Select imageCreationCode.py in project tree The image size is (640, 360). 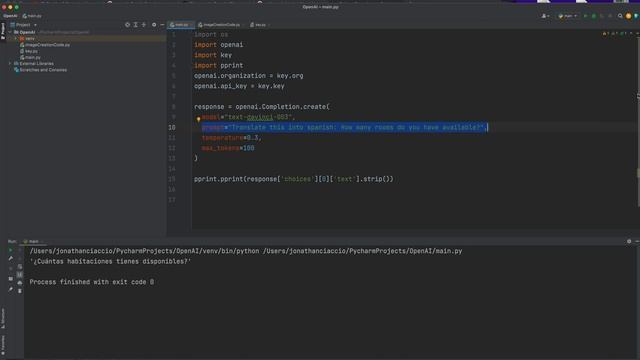point(45,45)
